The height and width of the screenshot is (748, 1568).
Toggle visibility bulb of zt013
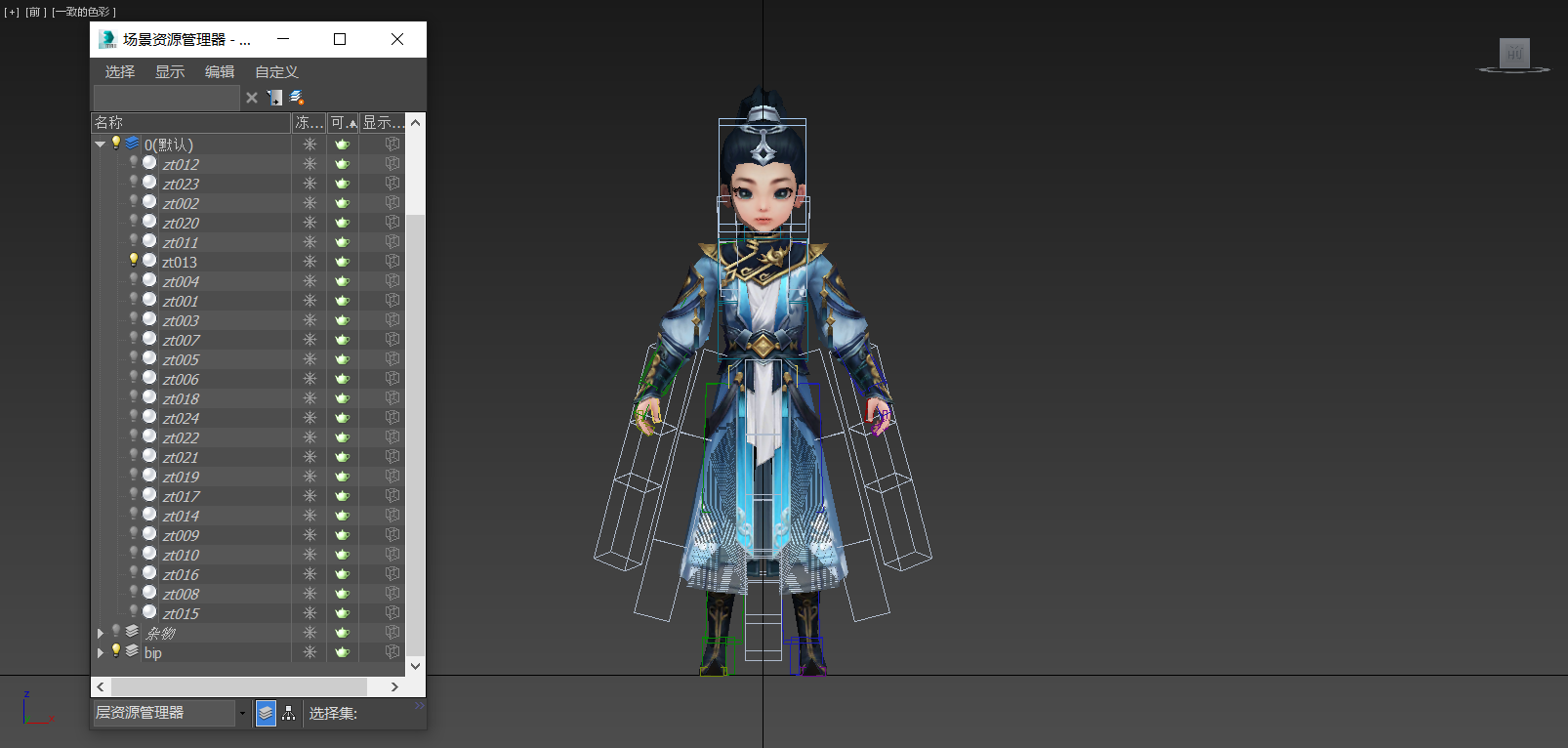pos(134,261)
